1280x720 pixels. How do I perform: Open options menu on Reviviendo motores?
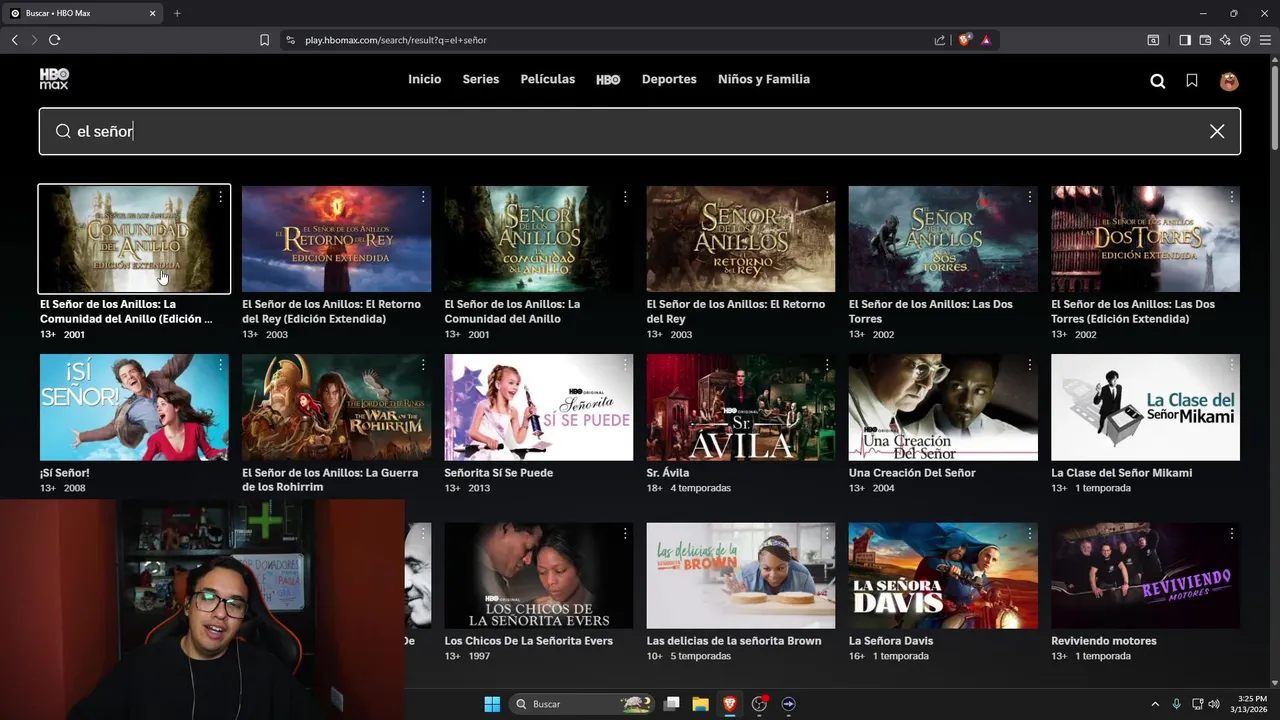click(1231, 534)
